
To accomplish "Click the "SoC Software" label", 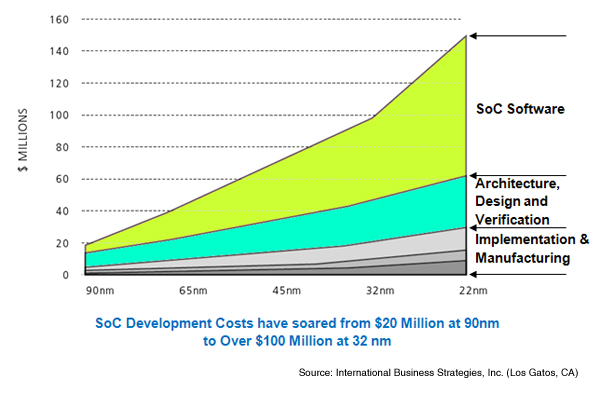I will tap(520, 109).
